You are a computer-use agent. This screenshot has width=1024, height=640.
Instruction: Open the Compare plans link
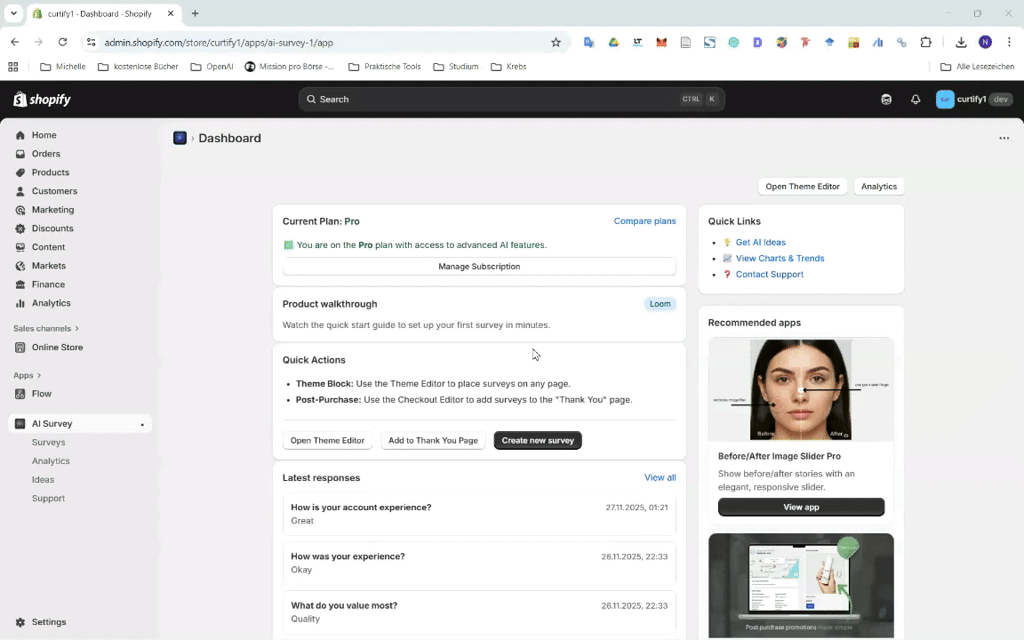coord(644,221)
